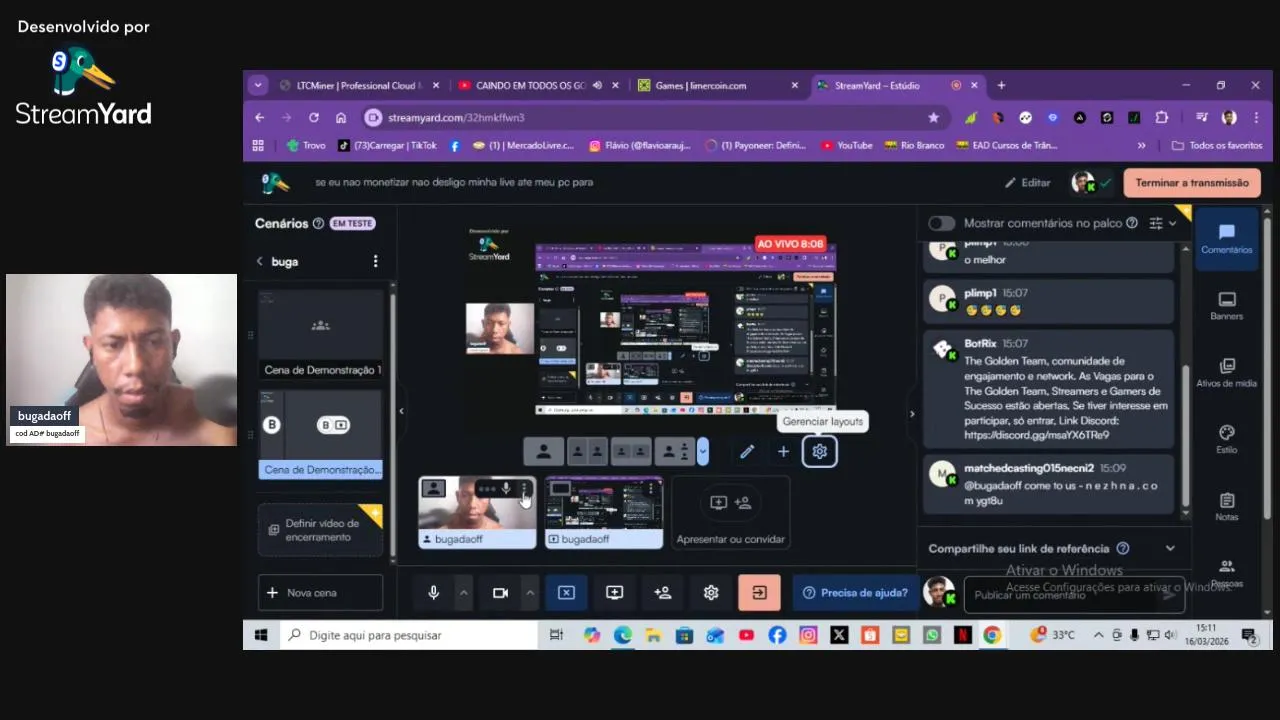Click the help icon beside Mostrar comentários no palco
The height and width of the screenshot is (720, 1280).
1132,223
